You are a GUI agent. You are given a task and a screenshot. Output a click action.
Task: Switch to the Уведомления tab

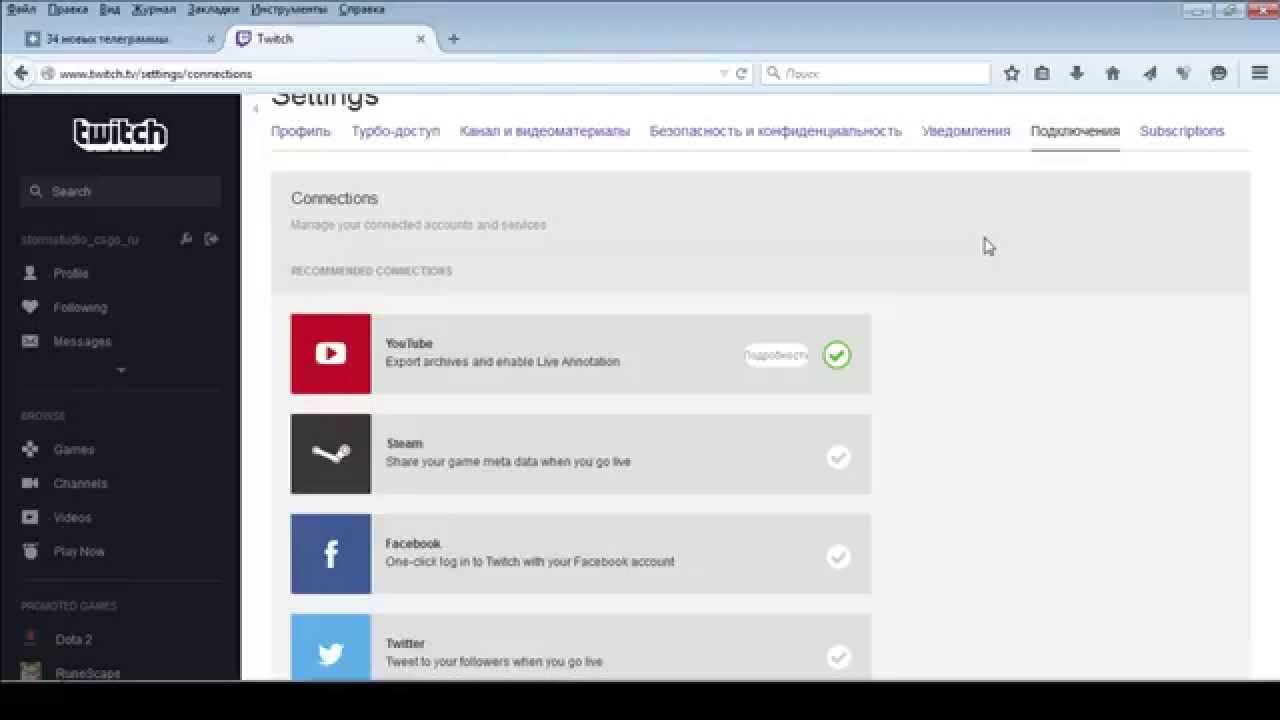966,131
